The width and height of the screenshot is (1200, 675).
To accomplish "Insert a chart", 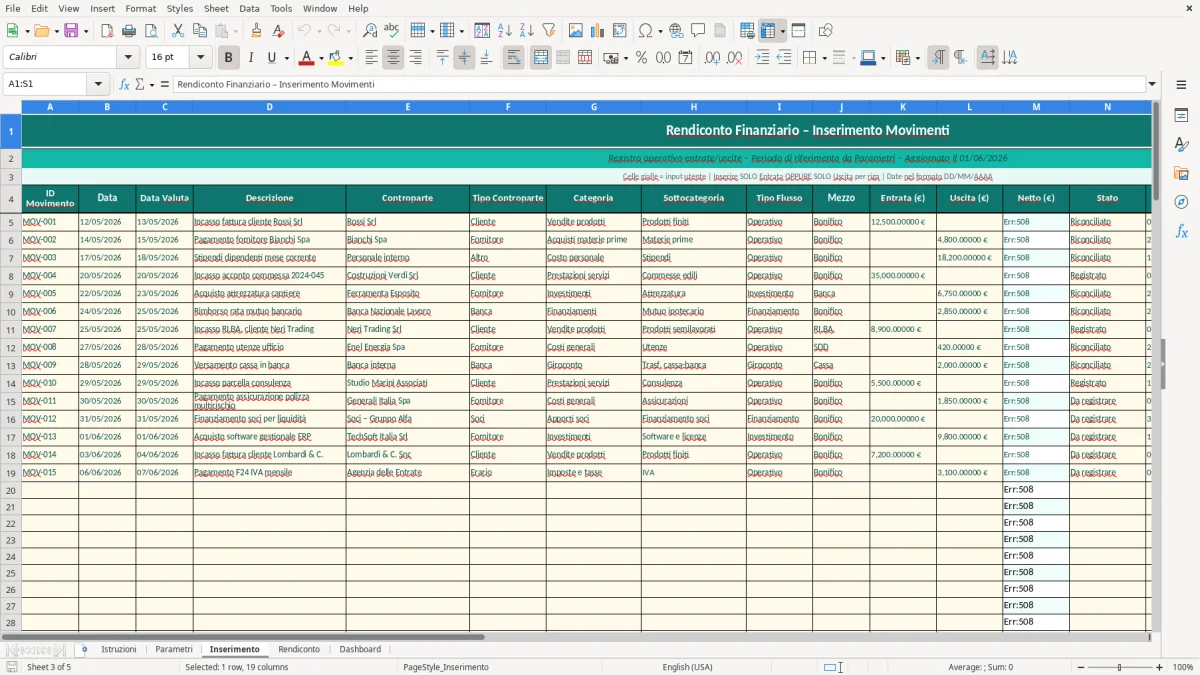I will (598, 31).
